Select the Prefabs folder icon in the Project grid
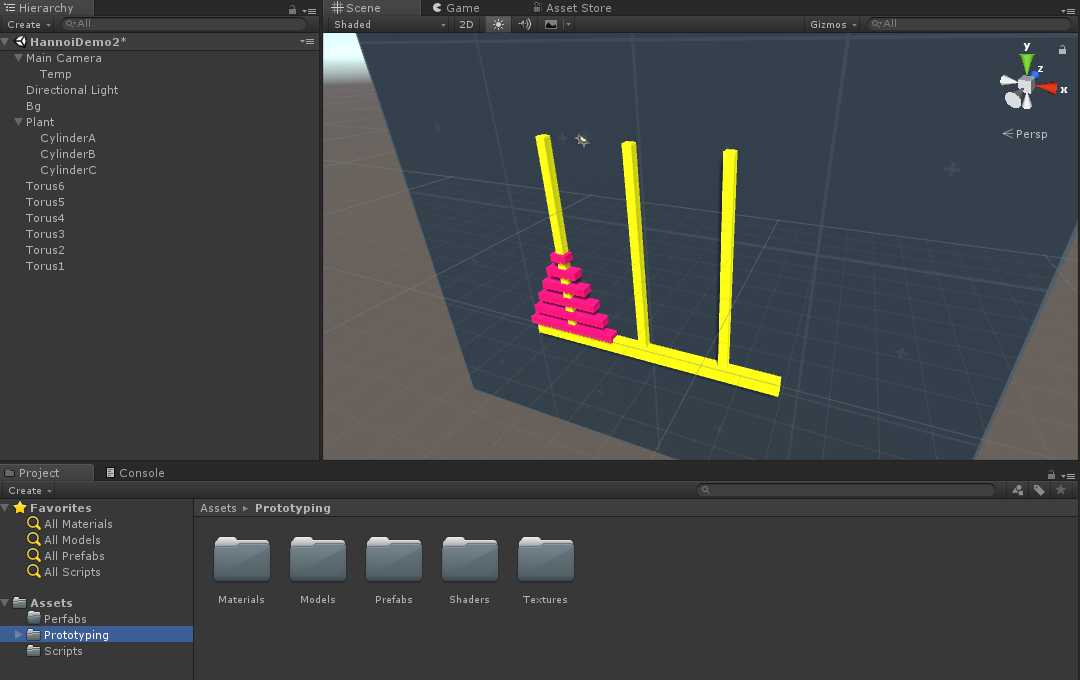1080x680 pixels. [394, 559]
